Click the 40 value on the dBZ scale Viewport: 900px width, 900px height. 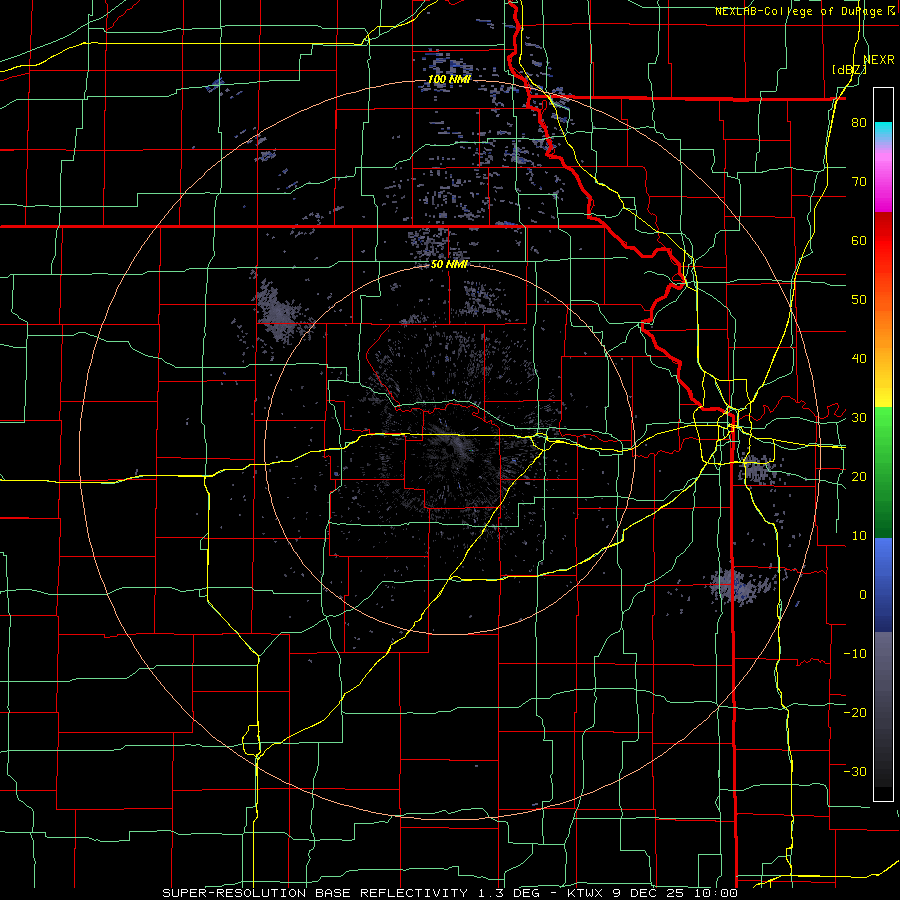859,359
